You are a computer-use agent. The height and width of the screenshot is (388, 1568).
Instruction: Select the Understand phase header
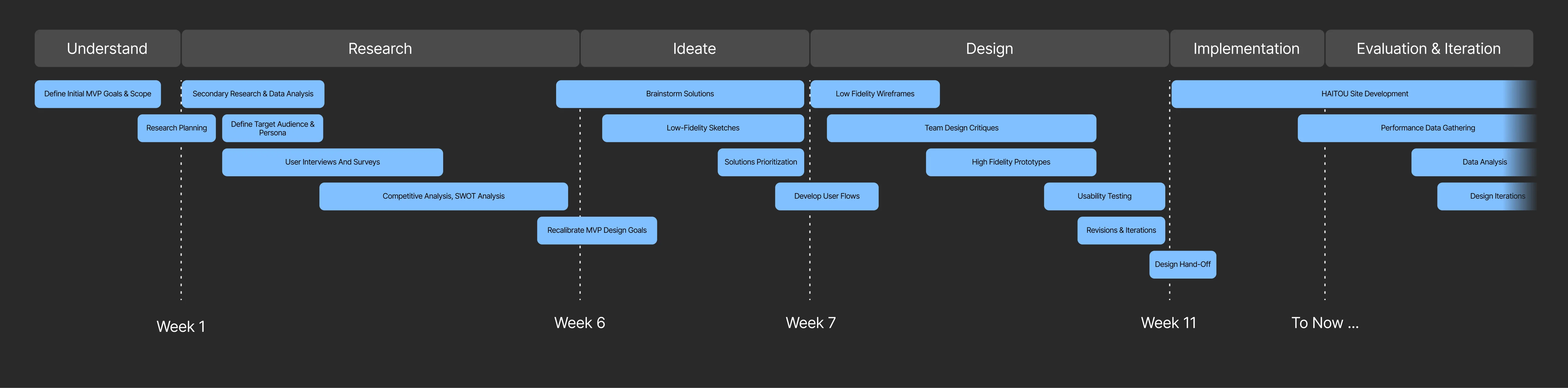pyautogui.click(x=107, y=48)
